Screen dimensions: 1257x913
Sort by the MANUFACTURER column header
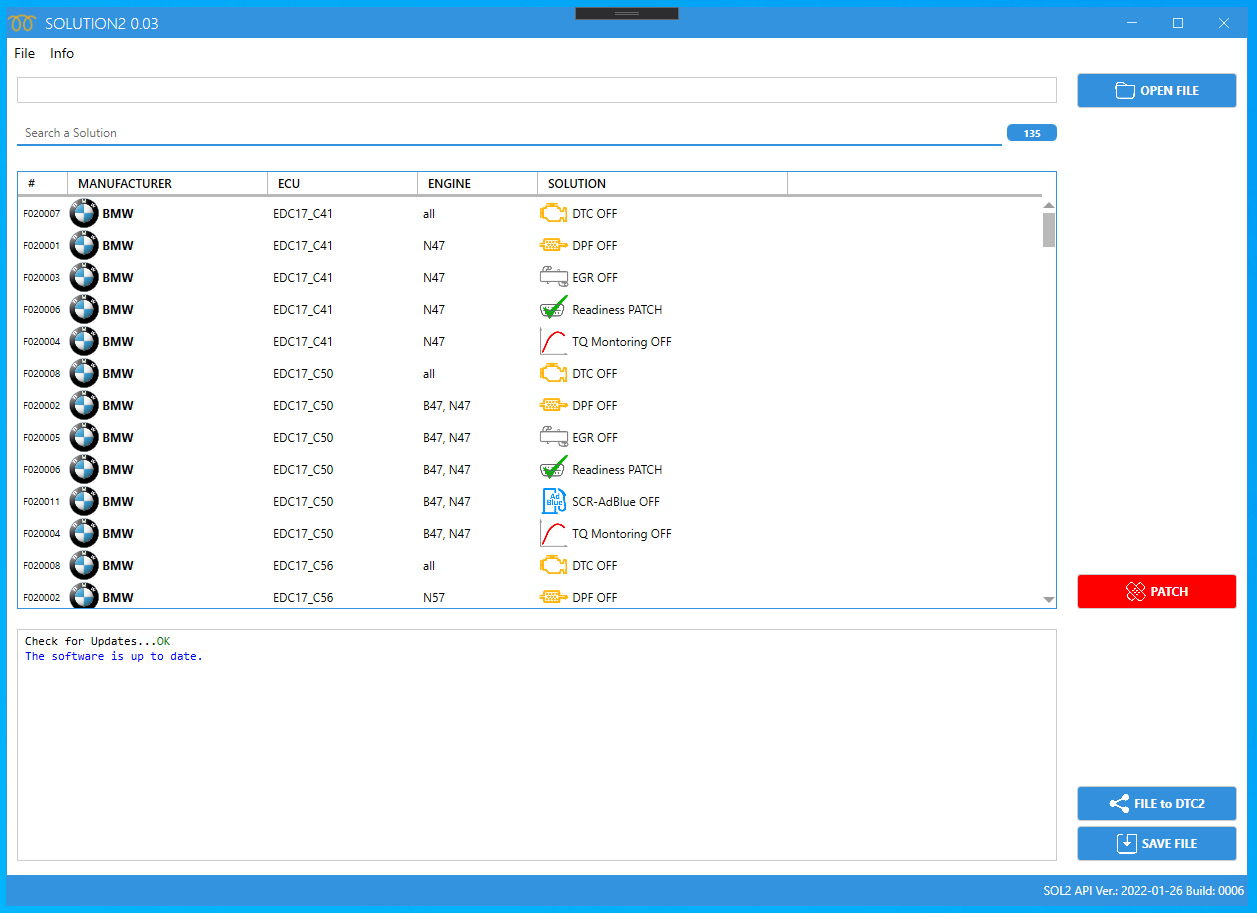(167, 183)
